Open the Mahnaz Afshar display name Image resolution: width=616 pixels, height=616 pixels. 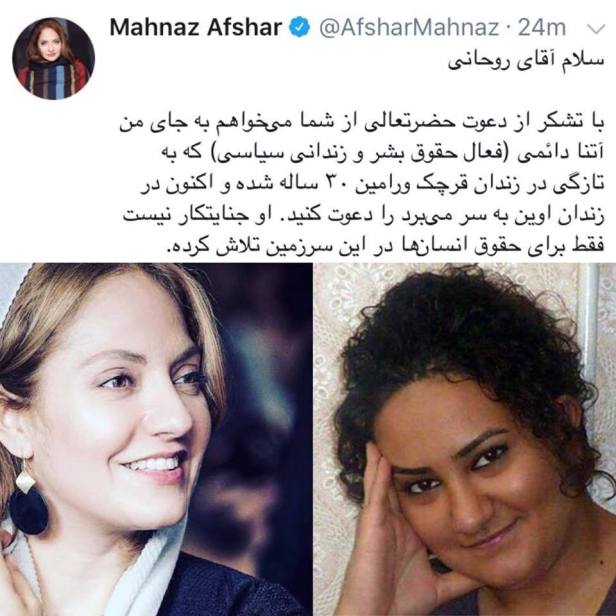tap(196, 28)
